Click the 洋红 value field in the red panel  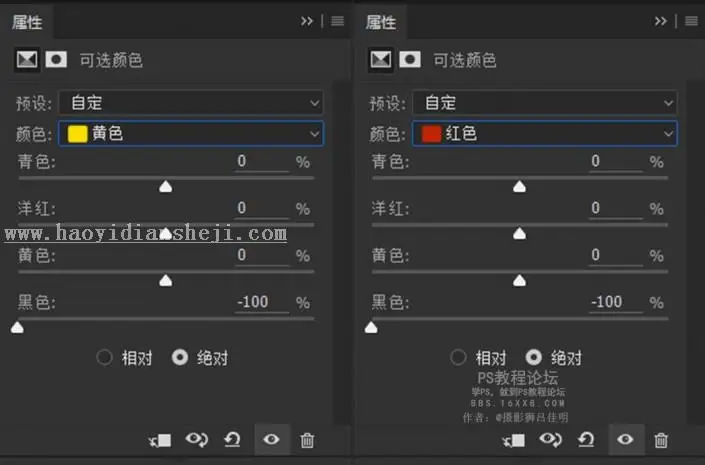[616, 208]
